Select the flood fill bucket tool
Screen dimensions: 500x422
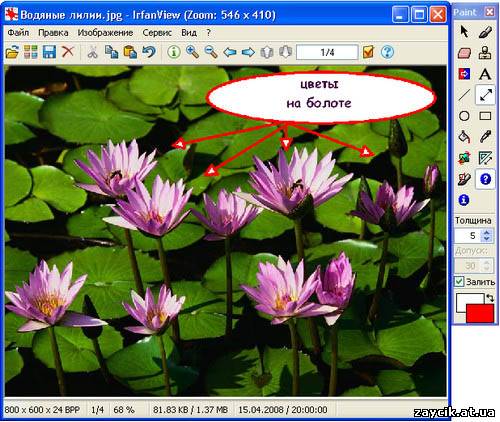point(464,137)
